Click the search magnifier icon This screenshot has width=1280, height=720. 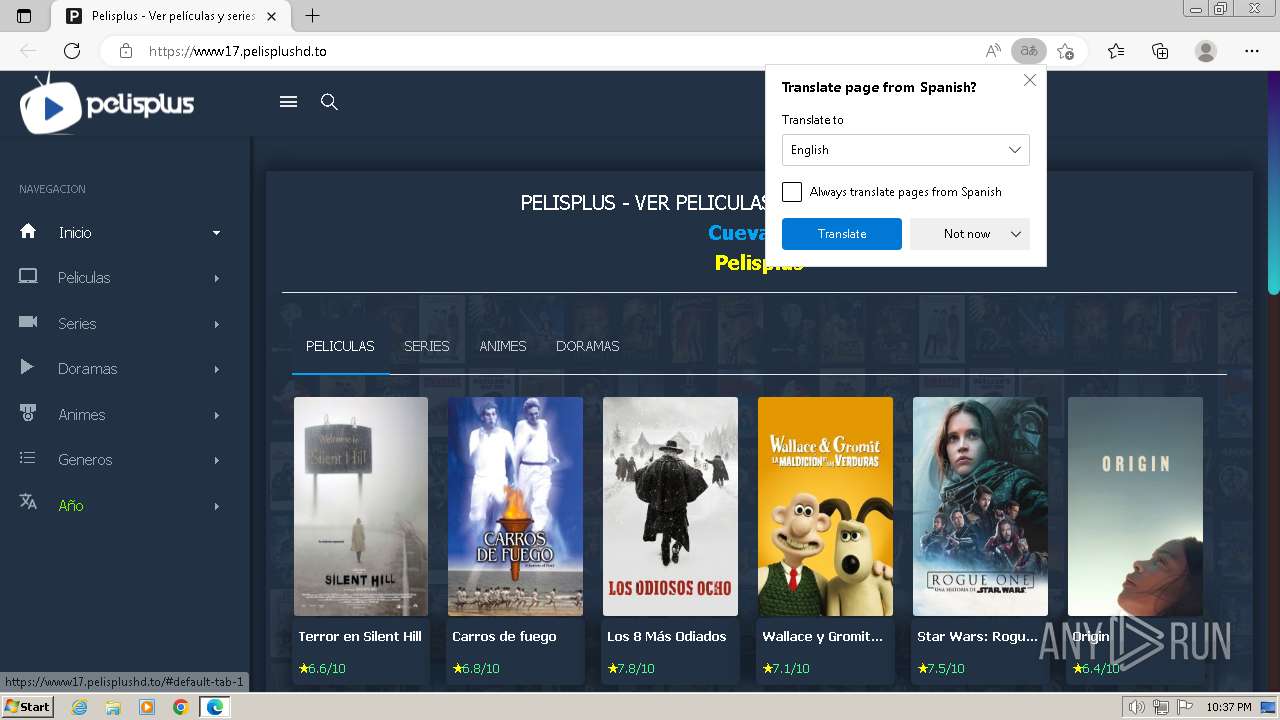click(329, 102)
